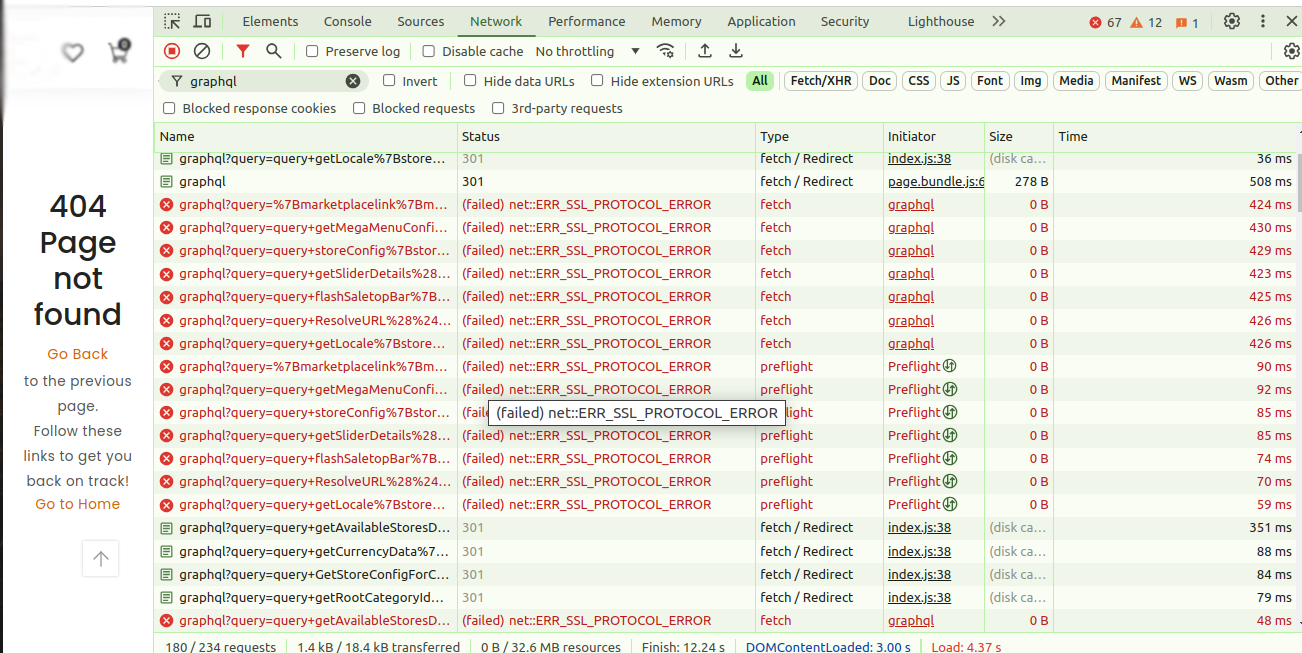Image resolution: width=1302 pixels, height=653 pixels.
Task: Click the Go Back link
Action: (x=77, y=354)
